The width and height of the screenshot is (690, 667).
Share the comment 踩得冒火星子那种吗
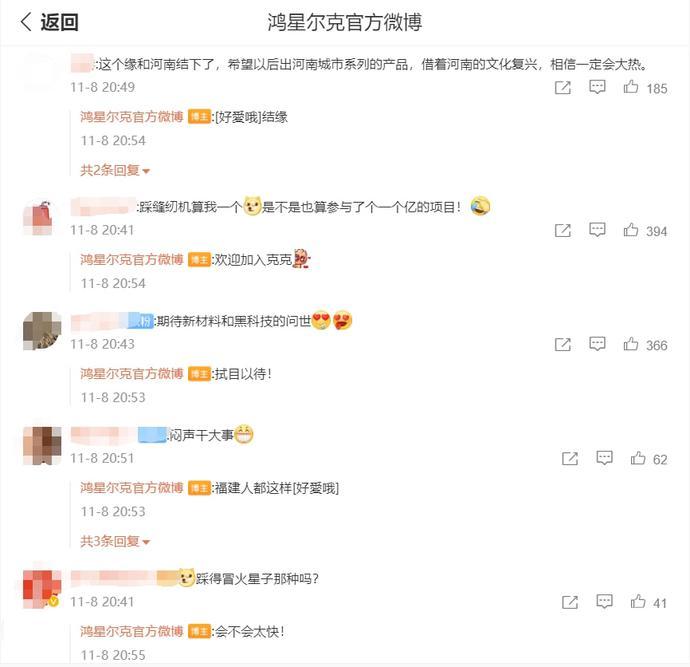click(x=570, y=602)
